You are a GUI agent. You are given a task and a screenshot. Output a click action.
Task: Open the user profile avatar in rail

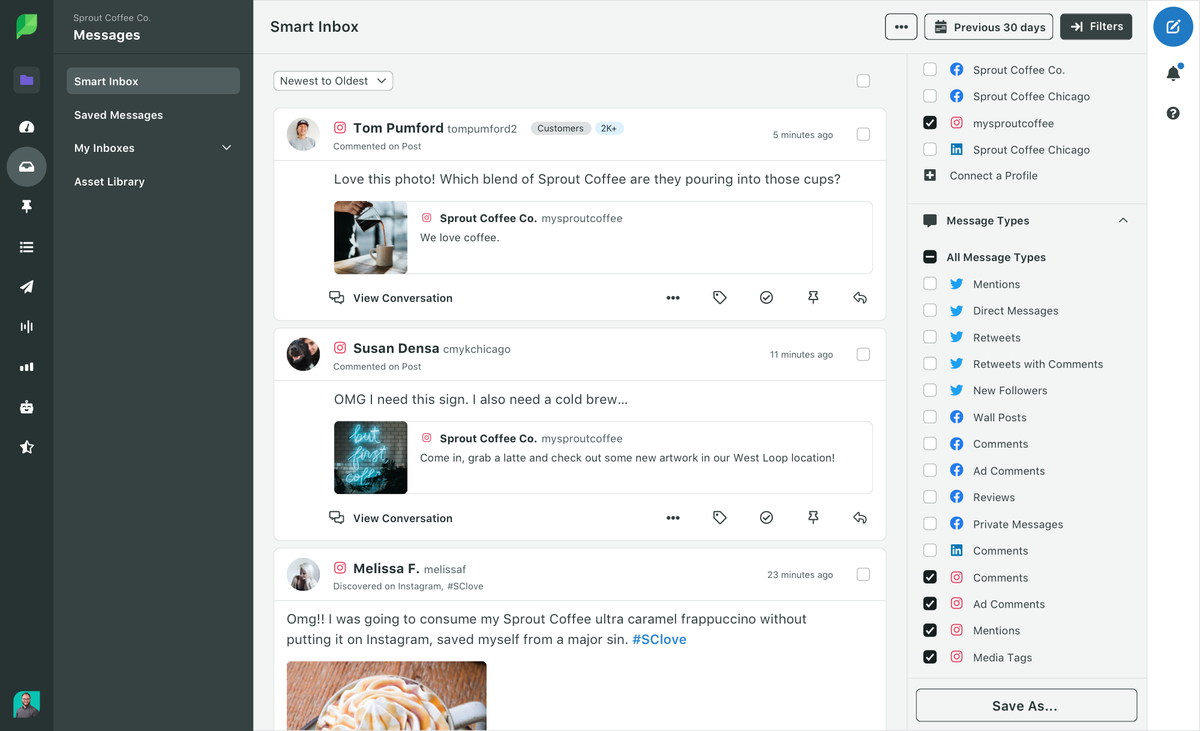tap(27, 704)
